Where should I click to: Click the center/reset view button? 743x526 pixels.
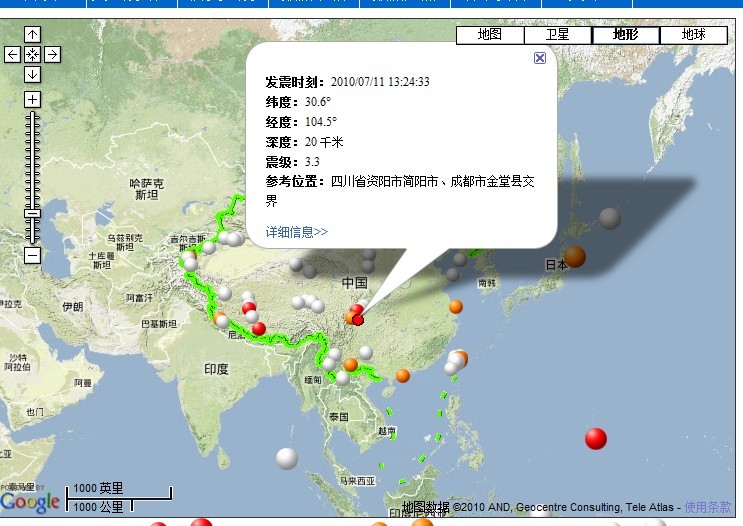(32, 54)
